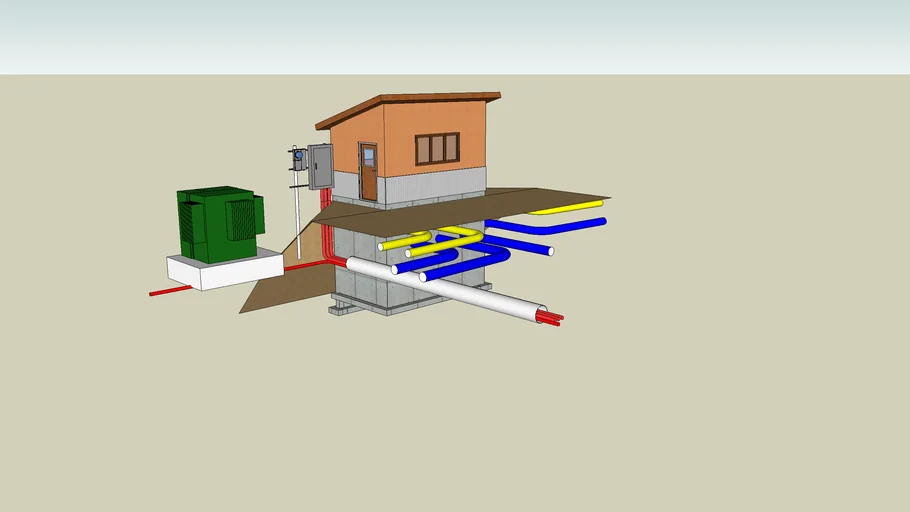This screenshot has width=910, height=512.
Task: Select the brown slanted roof
Action: click(x=408, y=108)
